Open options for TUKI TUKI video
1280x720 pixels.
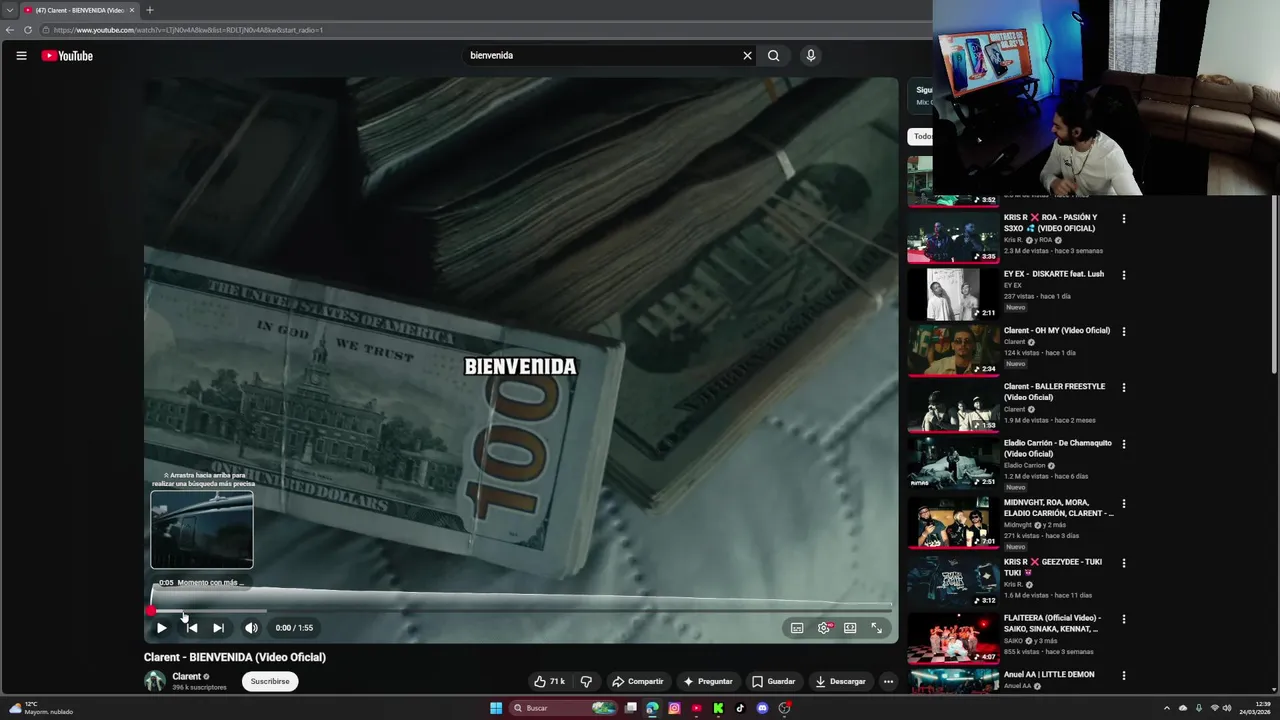(x=1124, y=563)
